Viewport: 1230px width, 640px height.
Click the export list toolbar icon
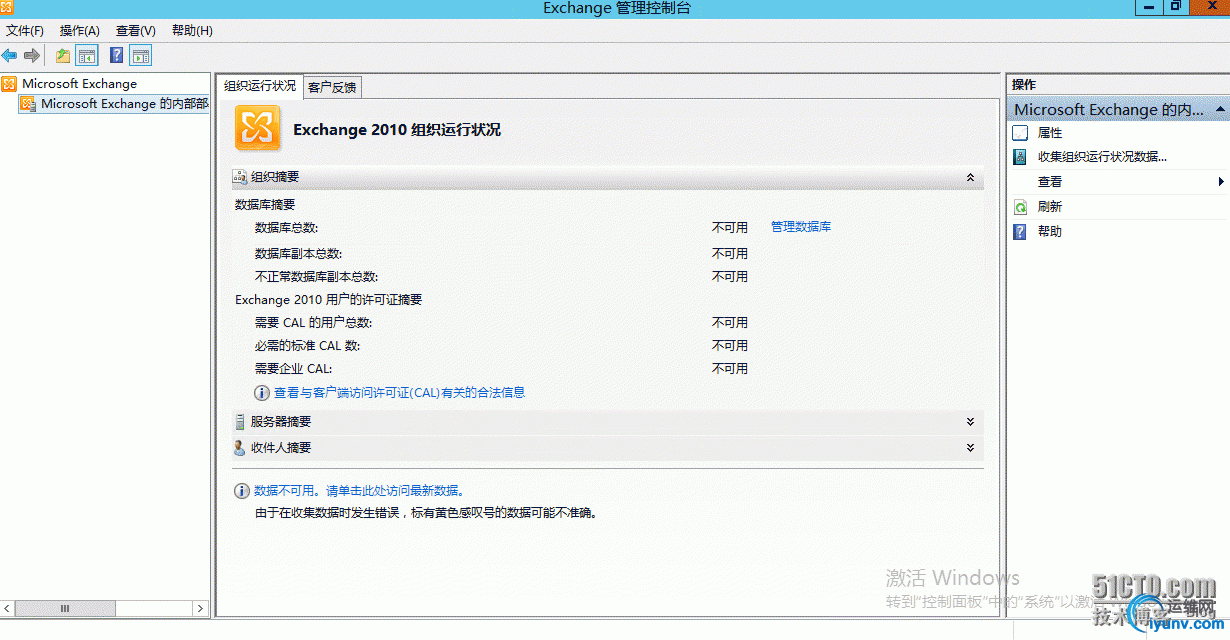click(x=61, y=55)
